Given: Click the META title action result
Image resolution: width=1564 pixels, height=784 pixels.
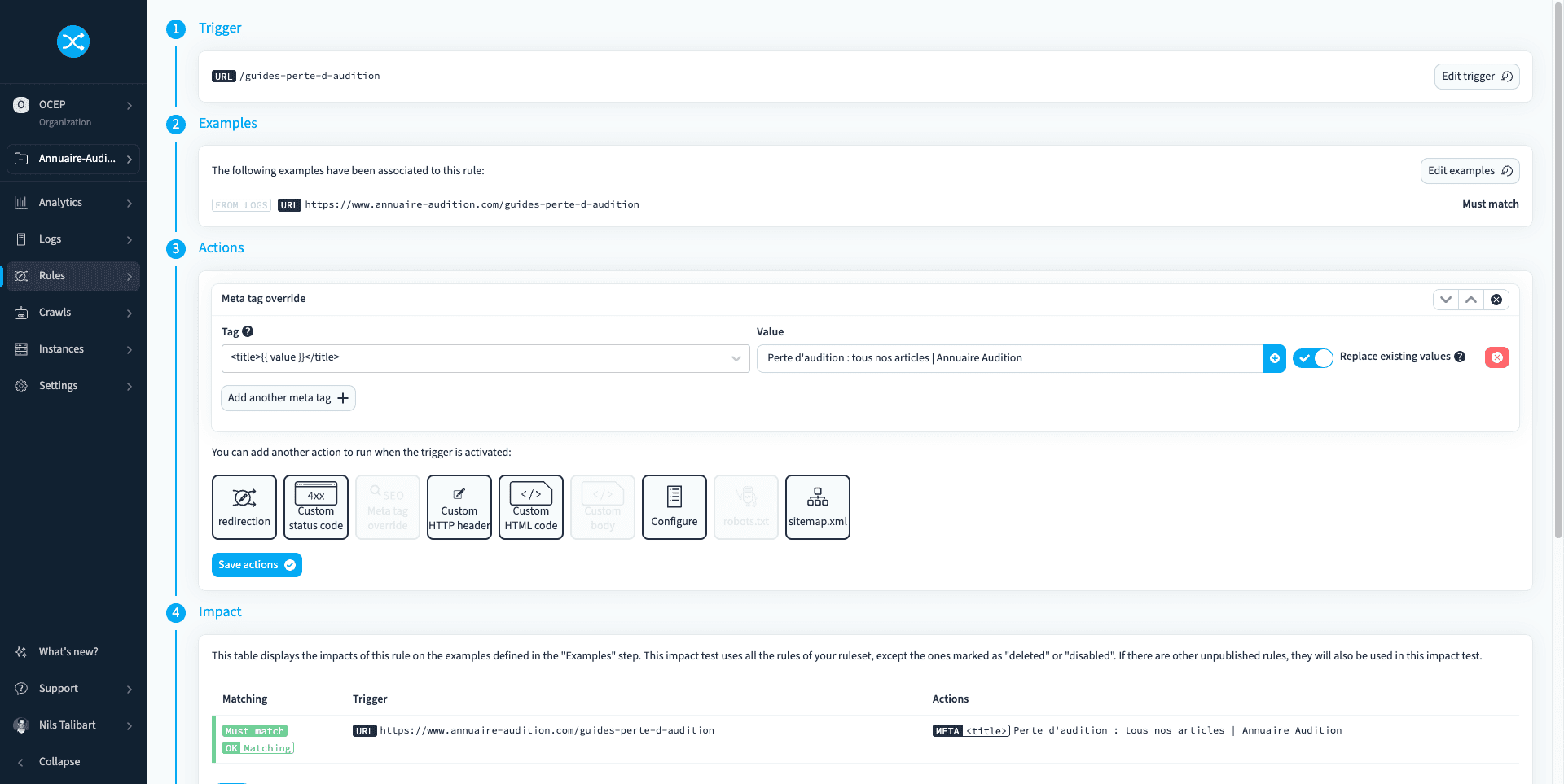Looking at the screenshot, I should pos(1137,731).
